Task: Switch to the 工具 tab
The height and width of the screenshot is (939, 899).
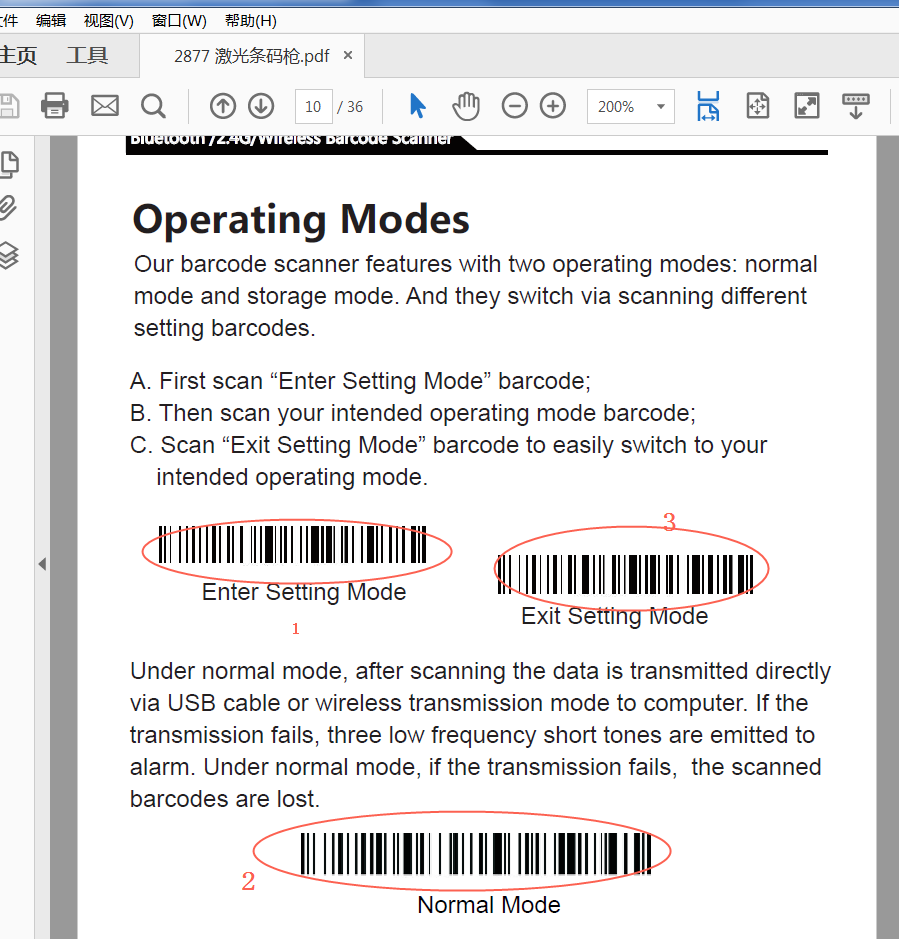Action: (87, 56)
